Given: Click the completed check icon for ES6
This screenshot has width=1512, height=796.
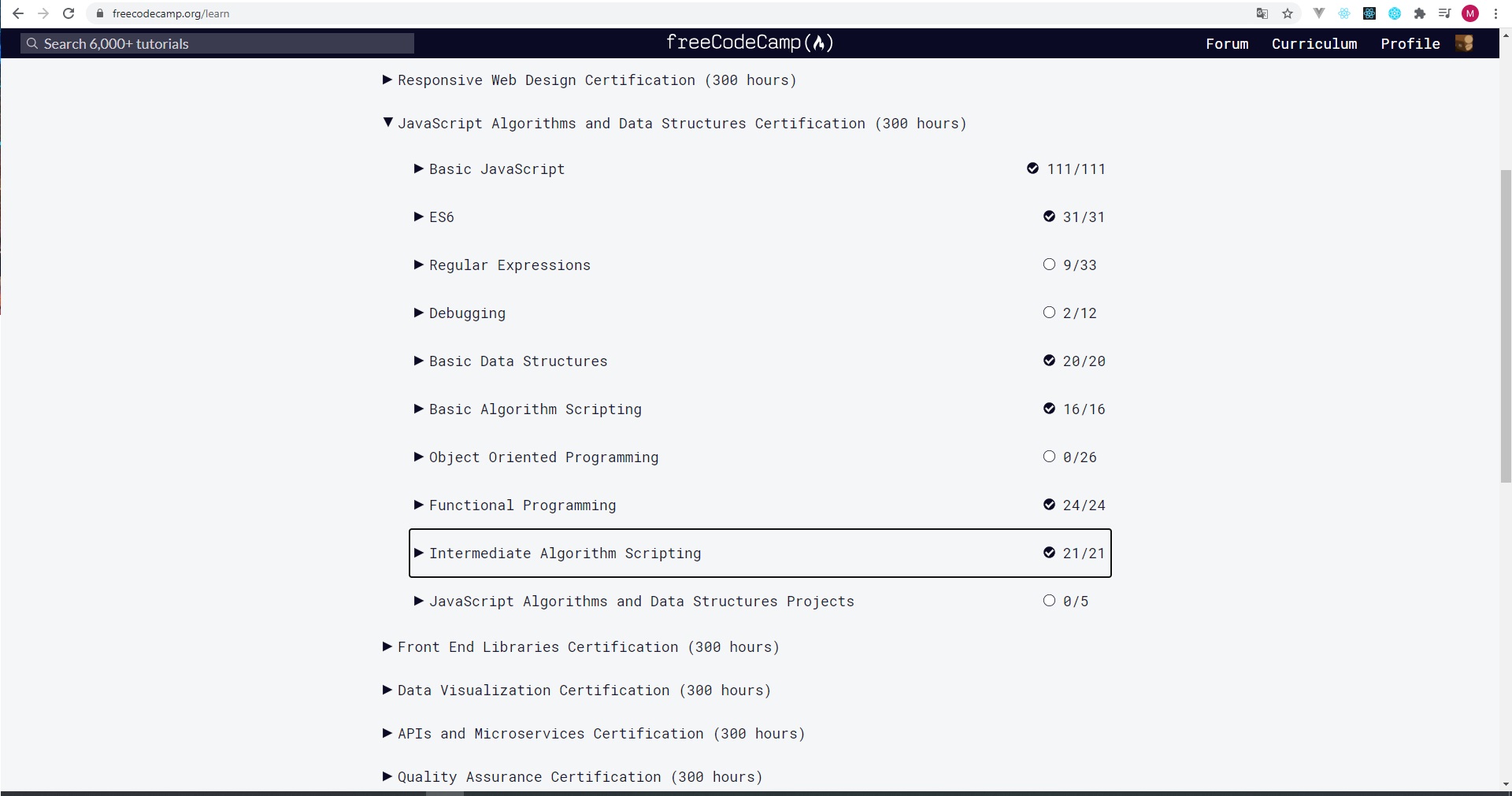Looking at the screenshot, I should pyautogui.click(x=1049, y=217).
